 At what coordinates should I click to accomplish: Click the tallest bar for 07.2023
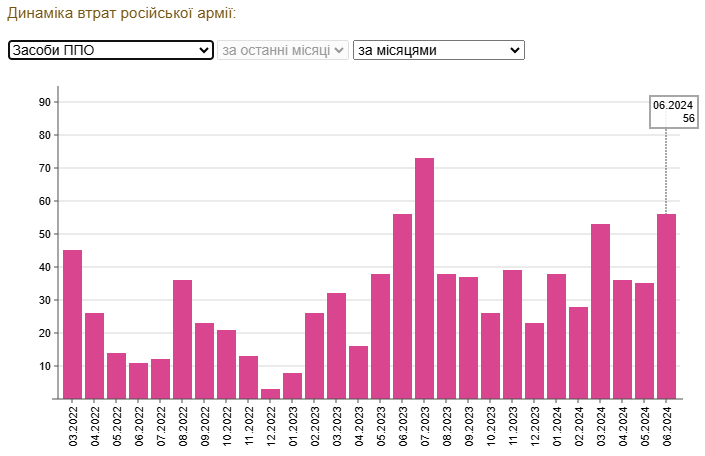[x=424, y=278]
